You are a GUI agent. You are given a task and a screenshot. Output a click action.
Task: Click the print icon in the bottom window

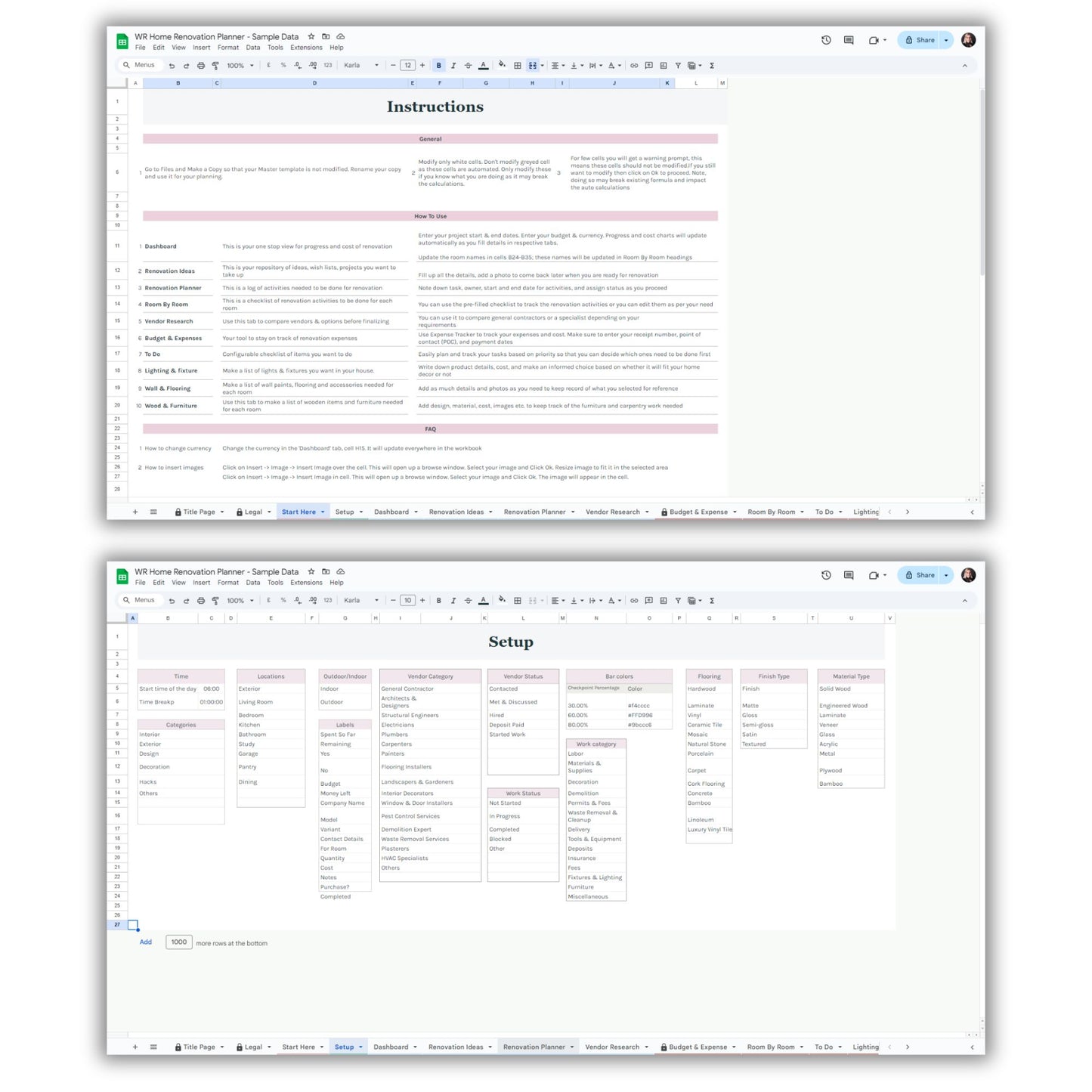click(201, 601)
